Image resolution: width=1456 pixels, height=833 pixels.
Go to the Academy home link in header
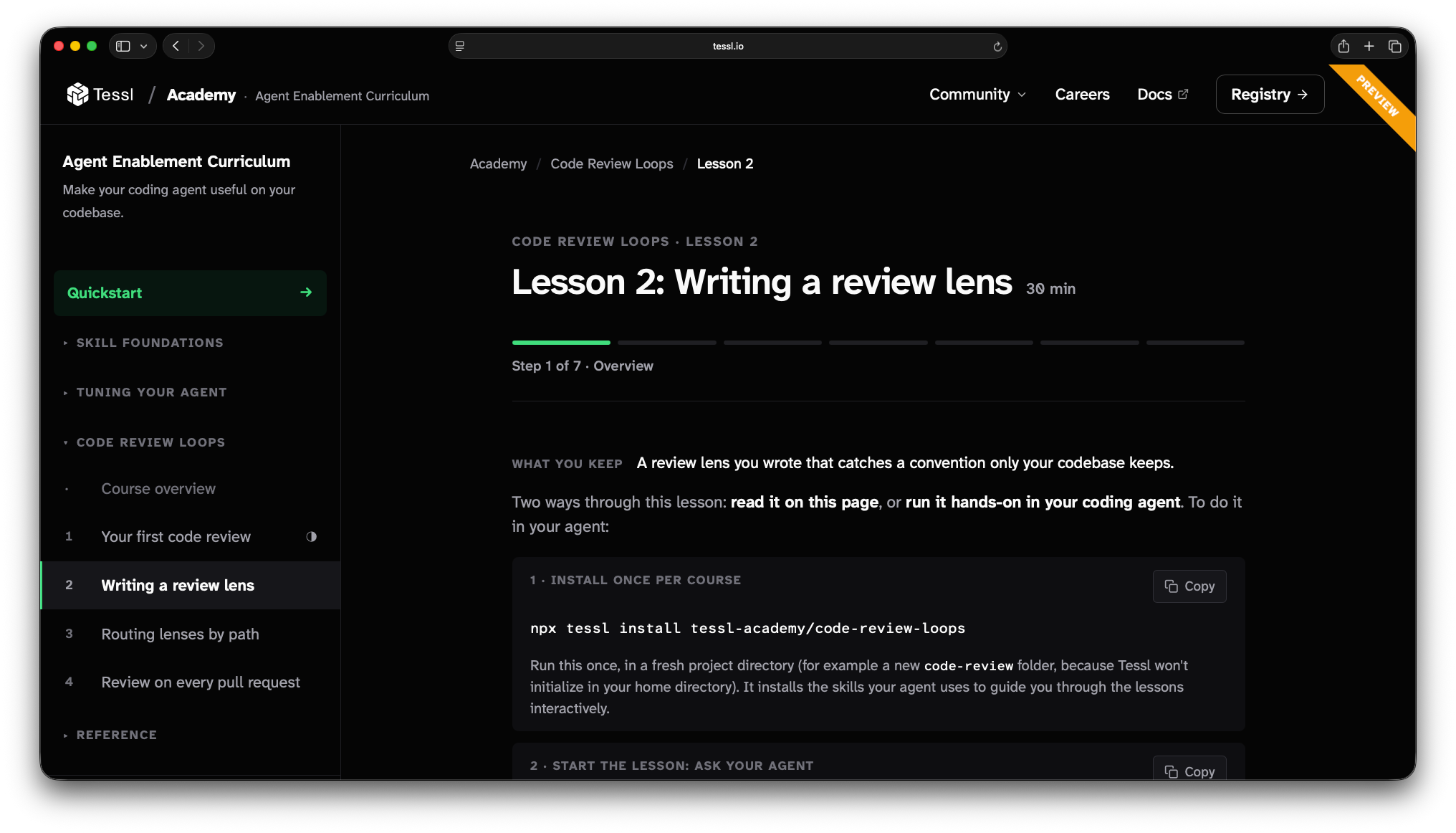click(x=201, y=95)
